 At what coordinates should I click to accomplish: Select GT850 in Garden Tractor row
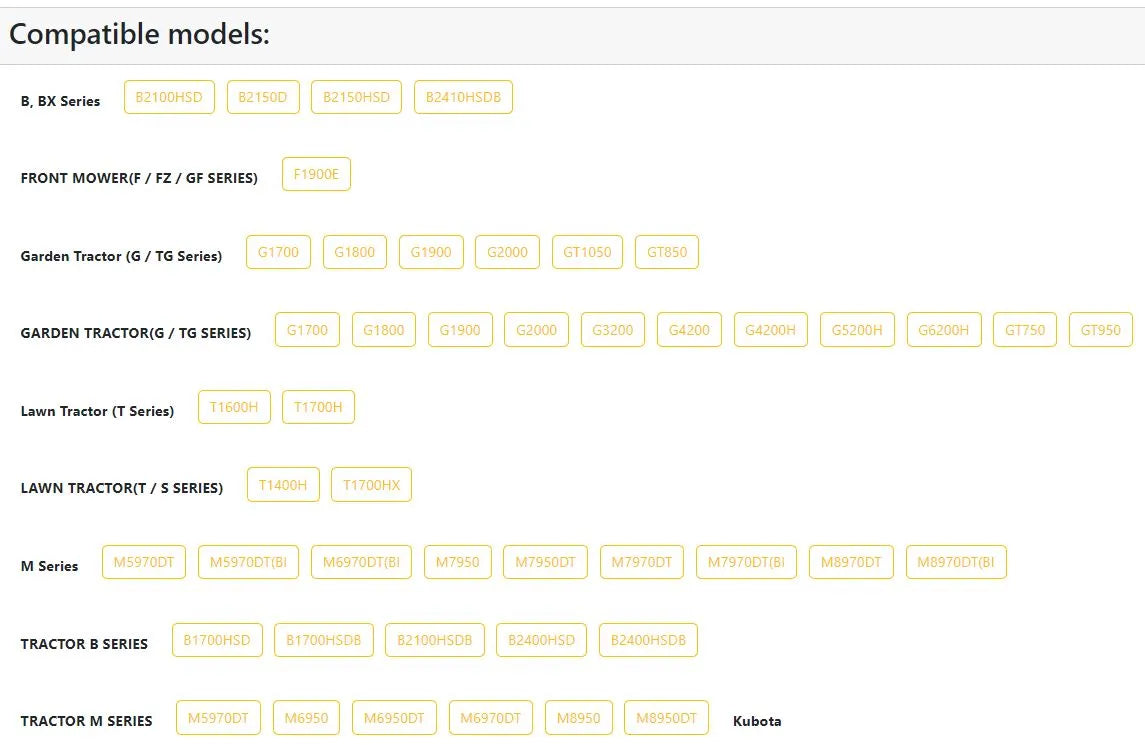667,252
